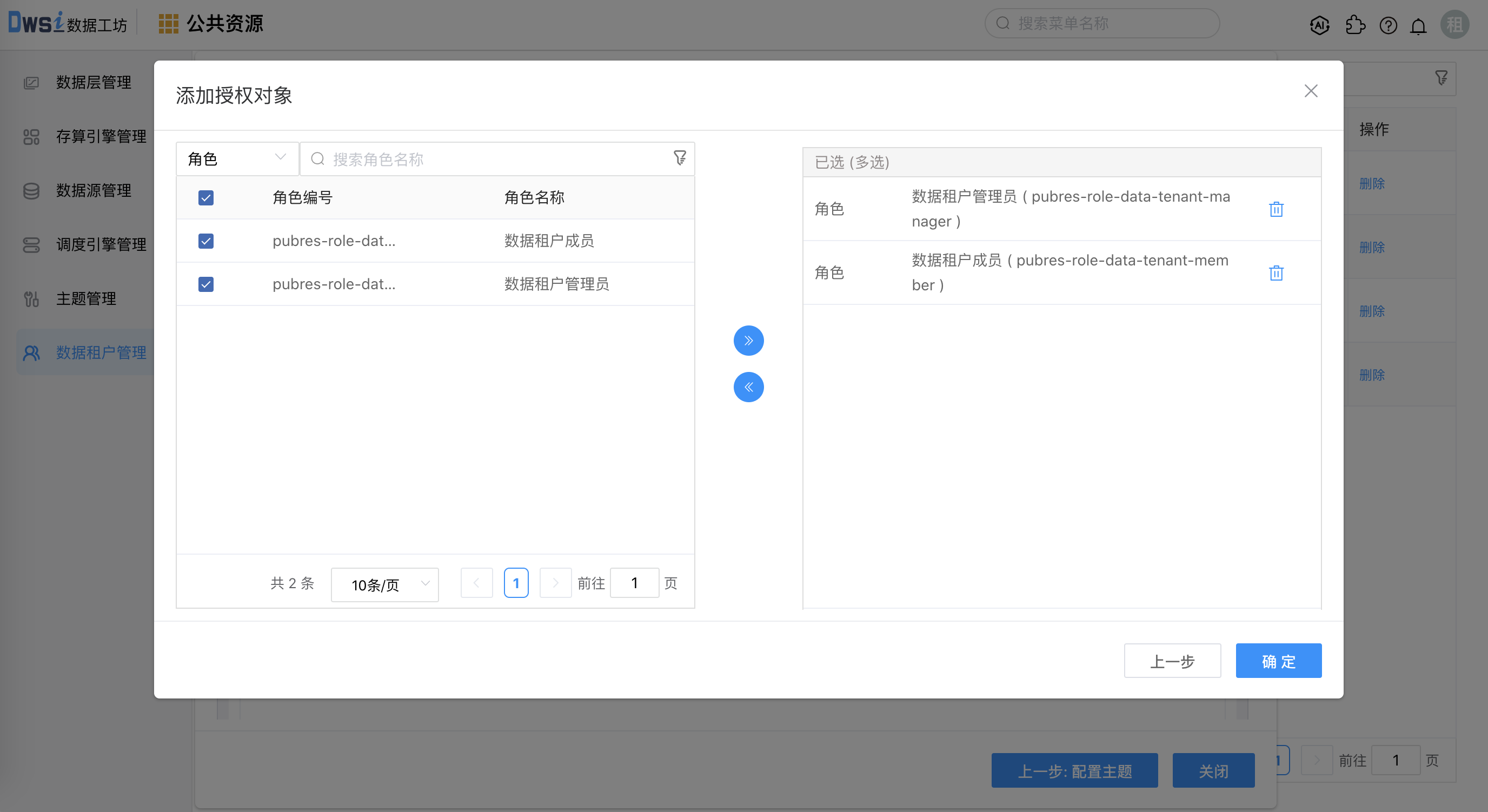Viewport: 1488px width, 812px height.
Task: Delete the 数据租户管理员 selected role
Action: point(1276,209)
